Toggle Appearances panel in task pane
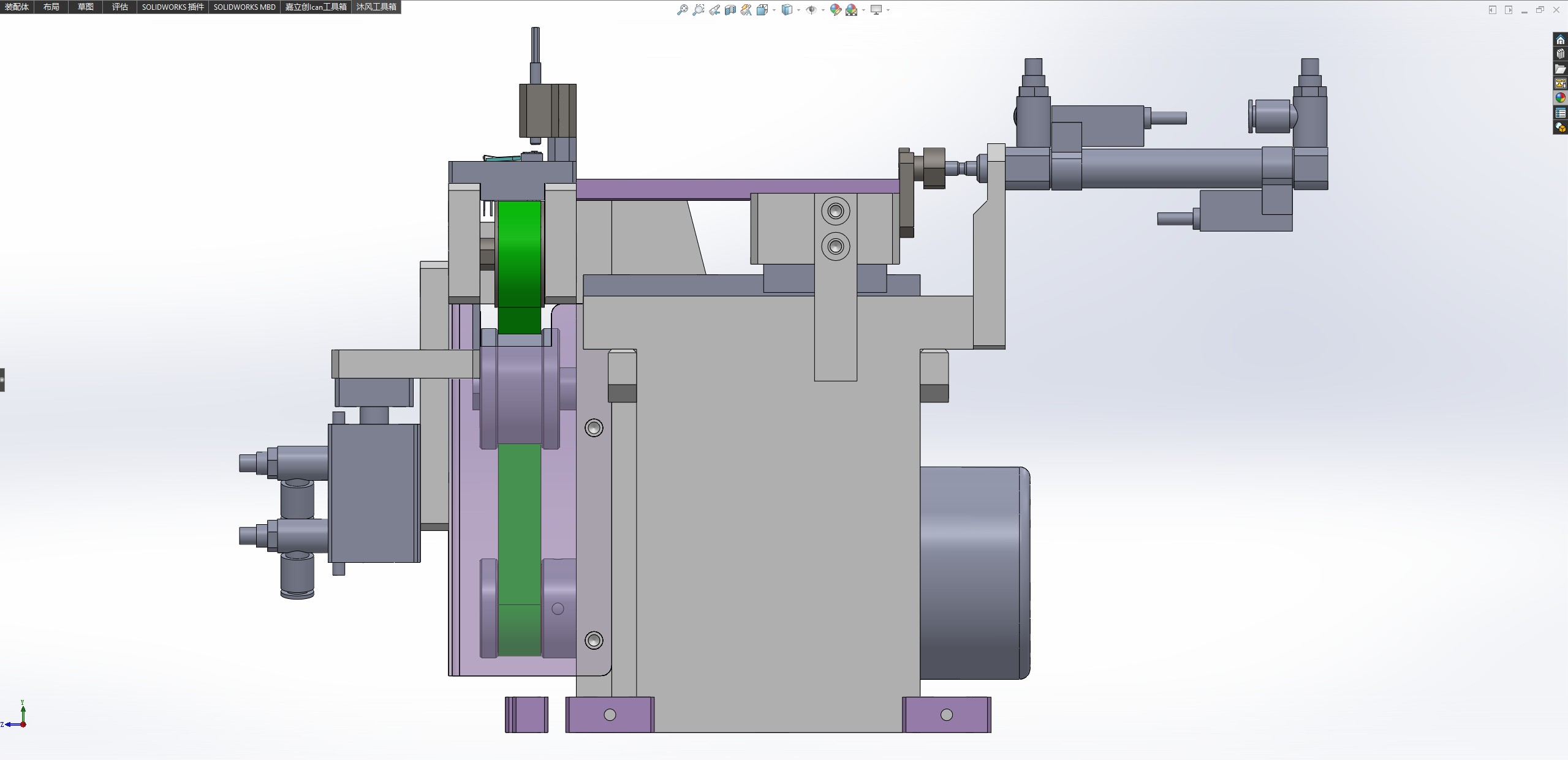 [x=1561, y=98]
